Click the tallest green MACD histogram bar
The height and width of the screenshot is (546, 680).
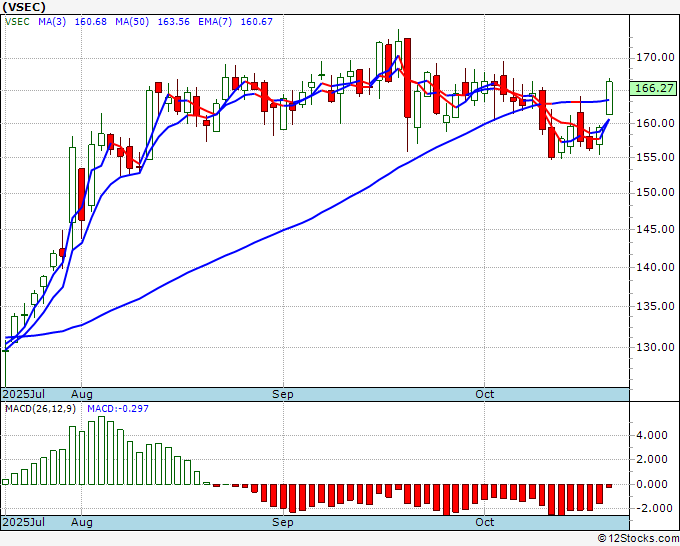[x=101, y=450]
